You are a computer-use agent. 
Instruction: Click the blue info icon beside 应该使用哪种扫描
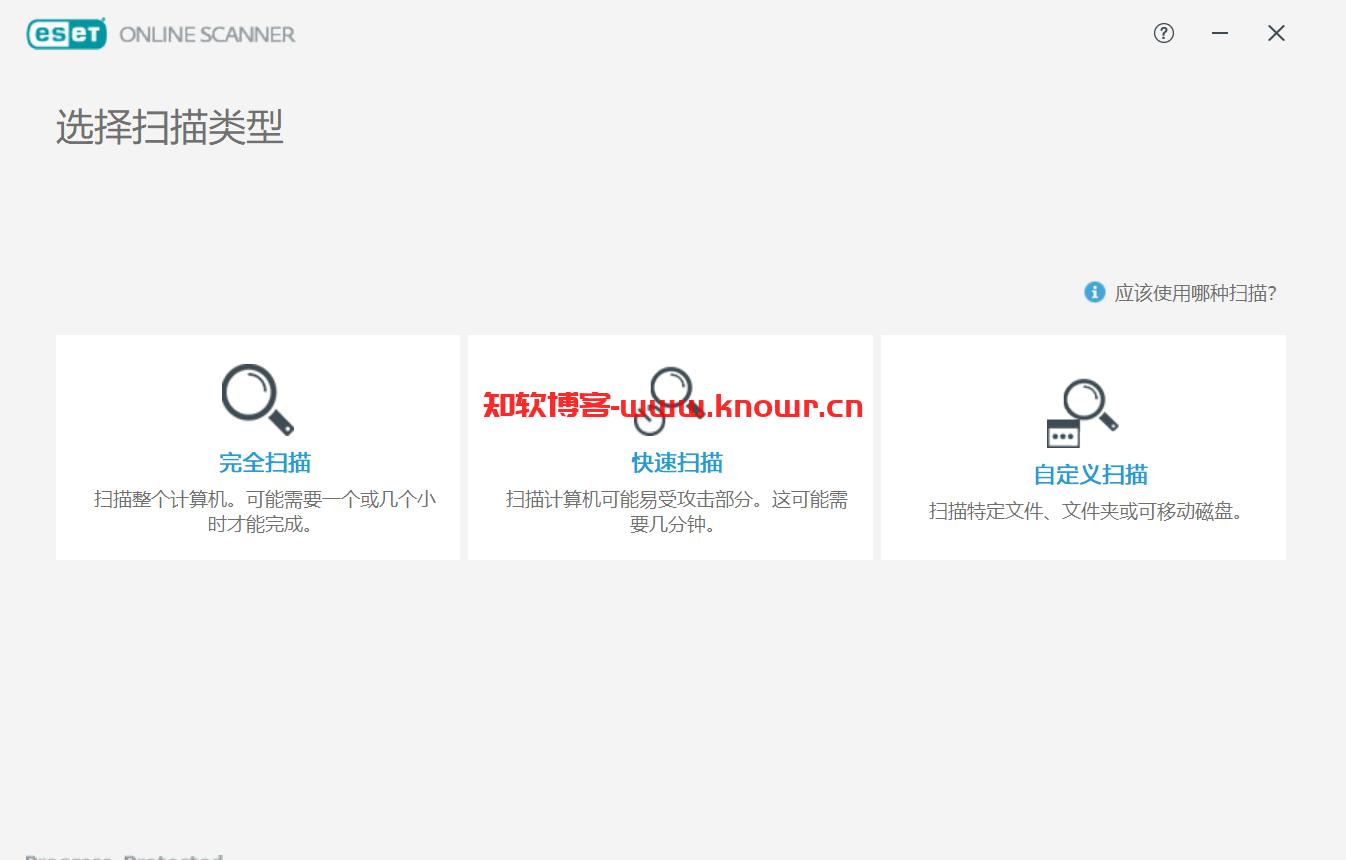coord(1095,292)
